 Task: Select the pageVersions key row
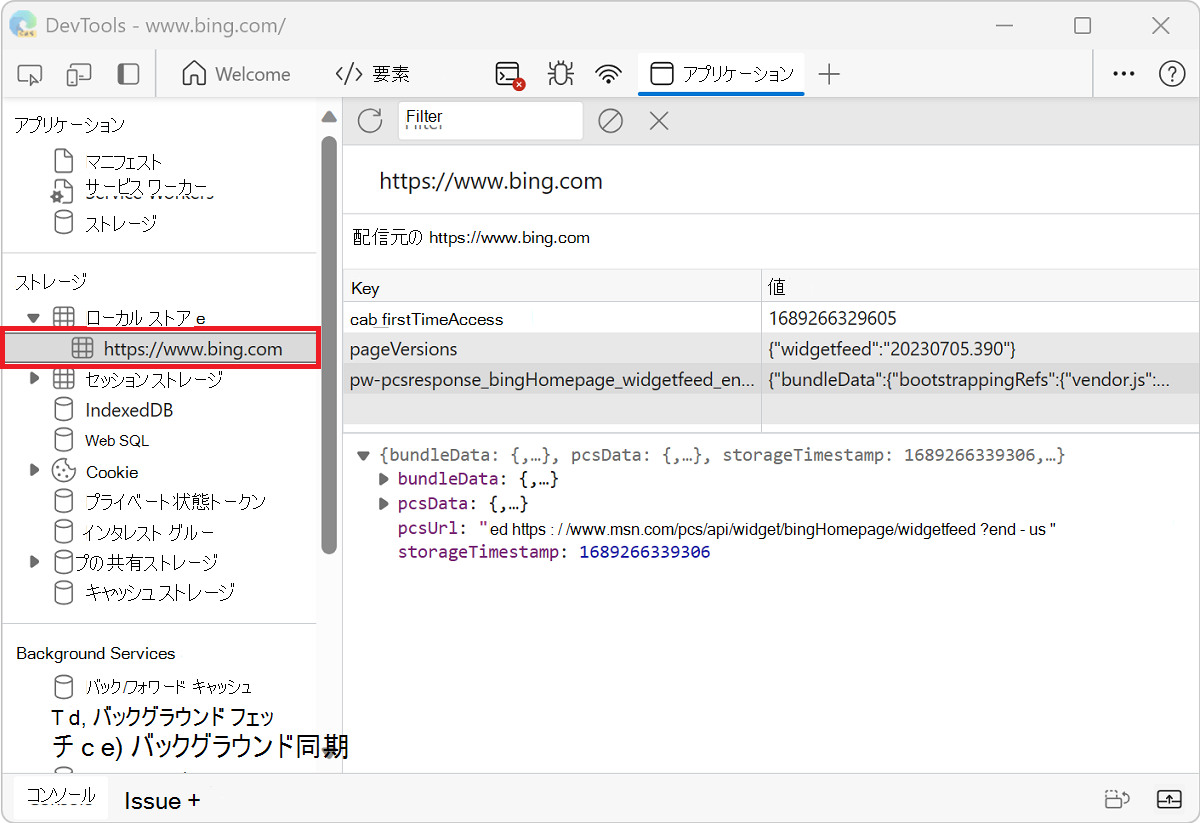[552, 349]
